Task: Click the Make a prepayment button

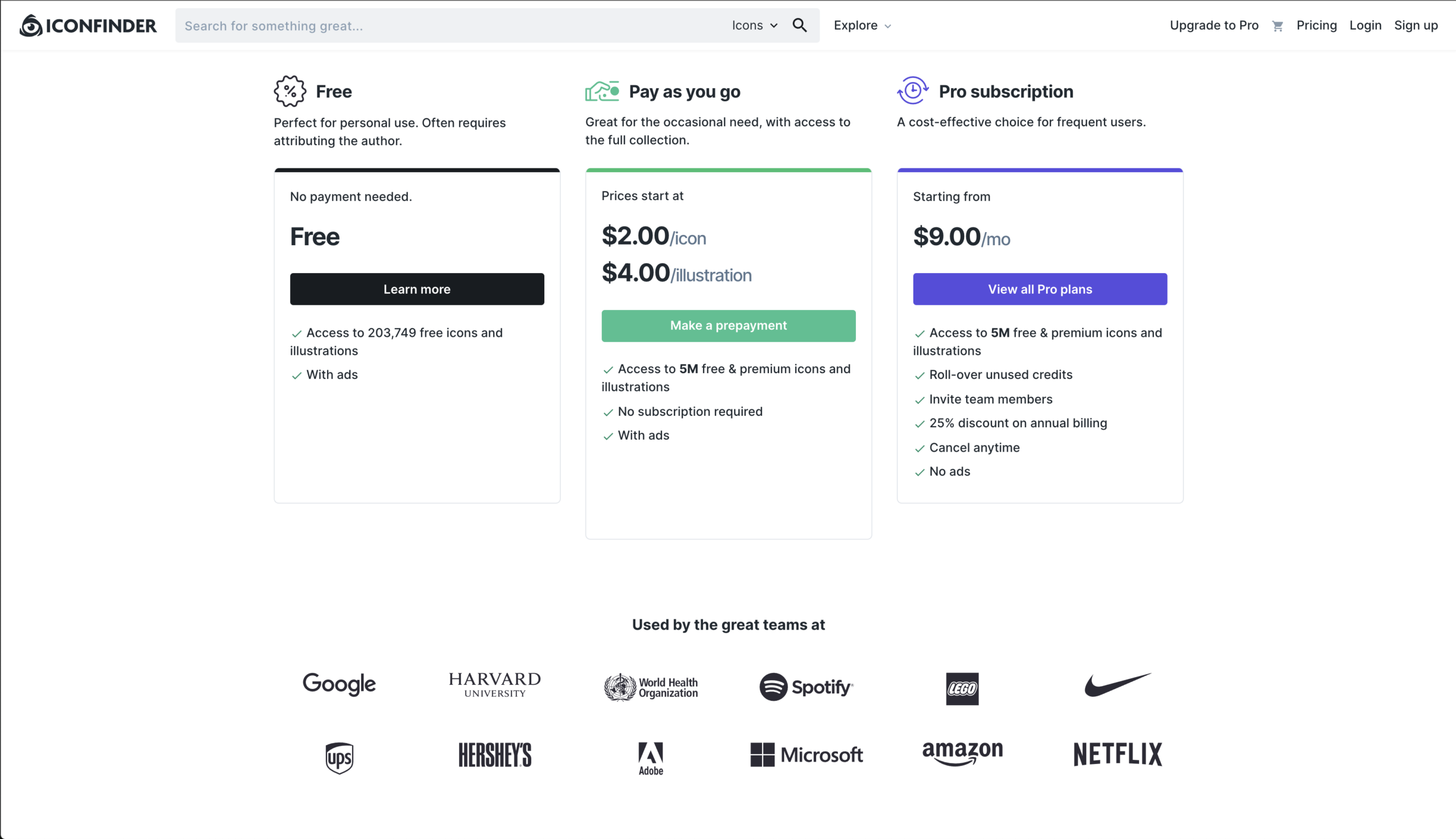Action: tap(729, 325)
